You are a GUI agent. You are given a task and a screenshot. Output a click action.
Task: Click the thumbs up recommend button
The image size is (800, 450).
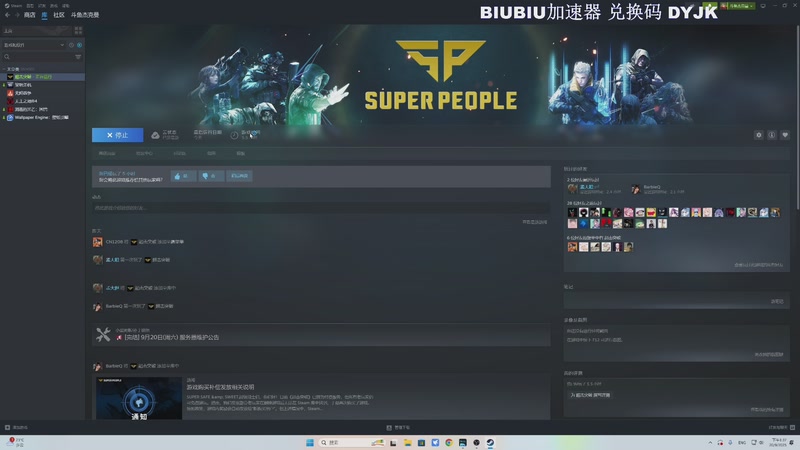tap(183, 176)
